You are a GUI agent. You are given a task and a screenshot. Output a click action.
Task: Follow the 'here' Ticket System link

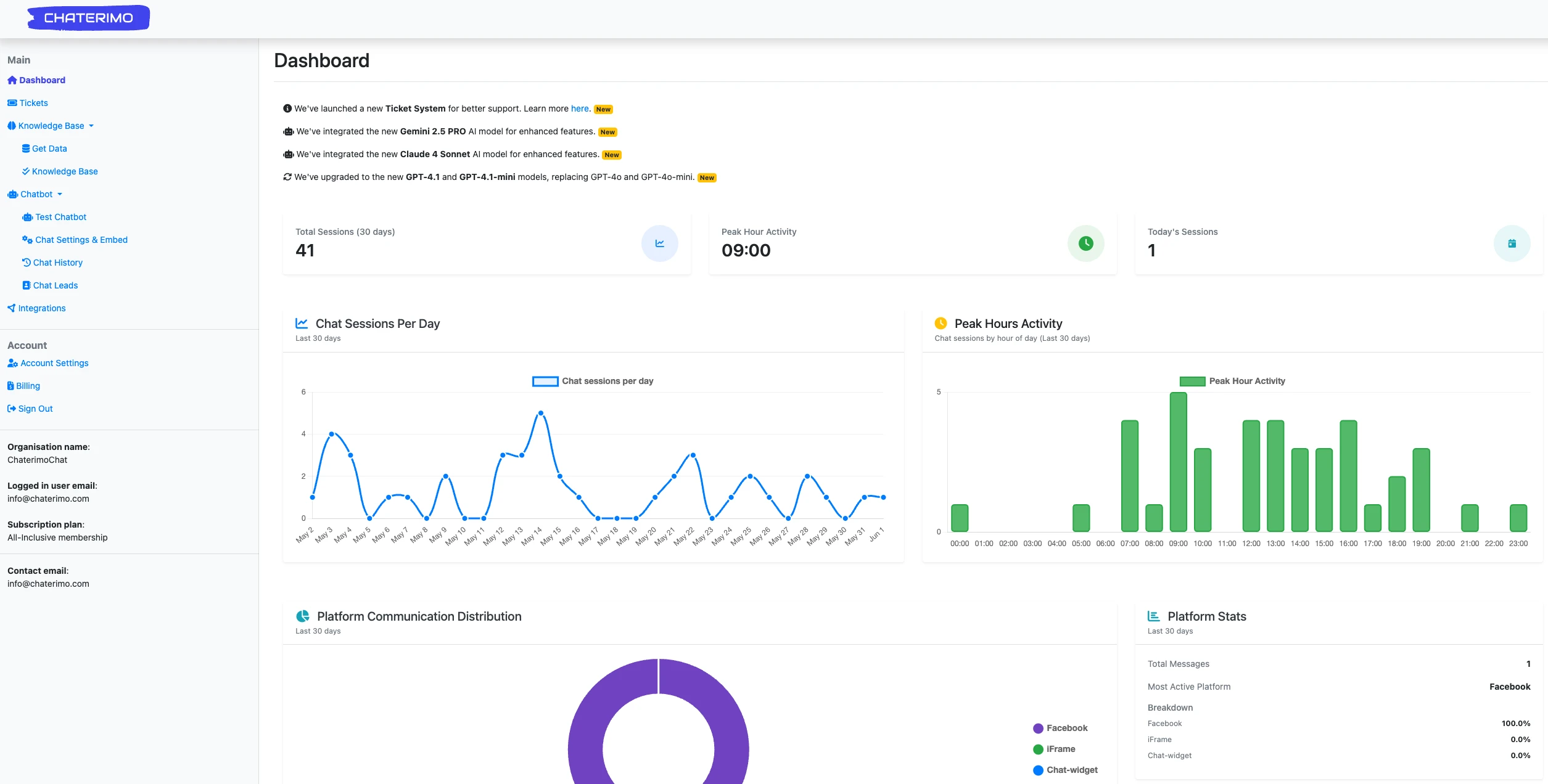579,108
